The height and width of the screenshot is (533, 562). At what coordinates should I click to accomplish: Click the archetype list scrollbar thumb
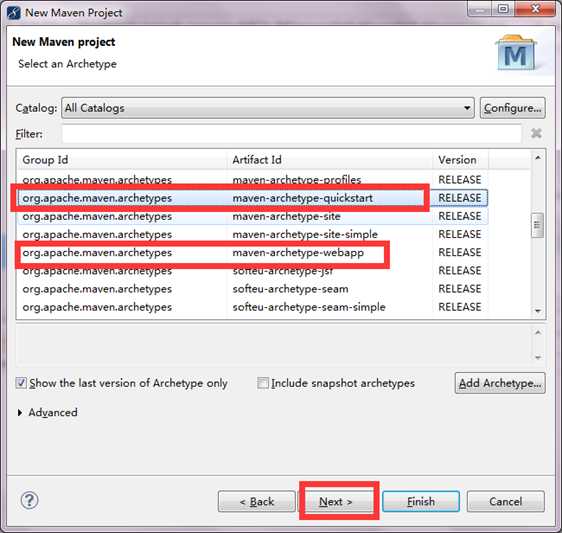537,225
